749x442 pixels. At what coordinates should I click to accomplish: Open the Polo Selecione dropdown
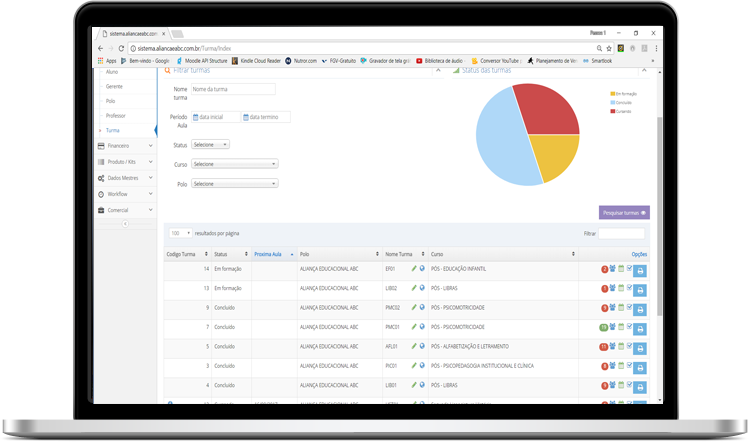point(235,183)
